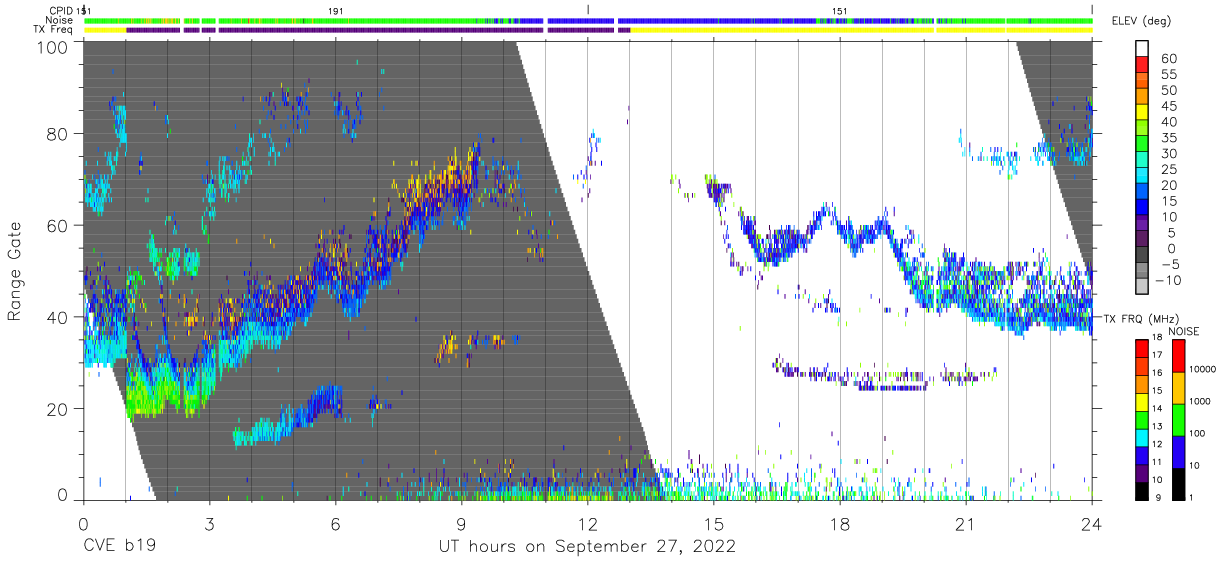Click the white top segment of the elevation colorbar
This screenshot has height=567, width=1228.
tap(1141, 48)
